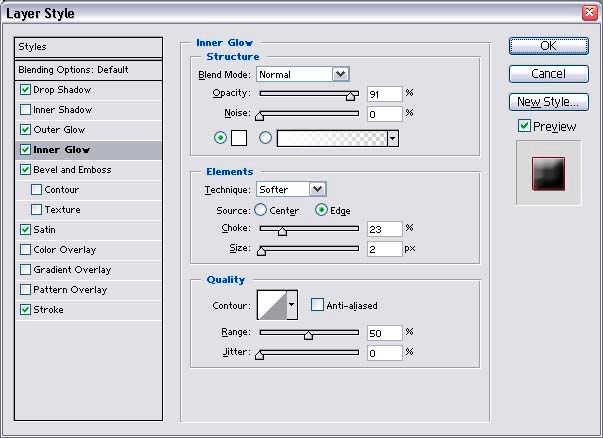603x438 pixels.
Task: Select the Satin style entry
Action: (x=44, y=230)
